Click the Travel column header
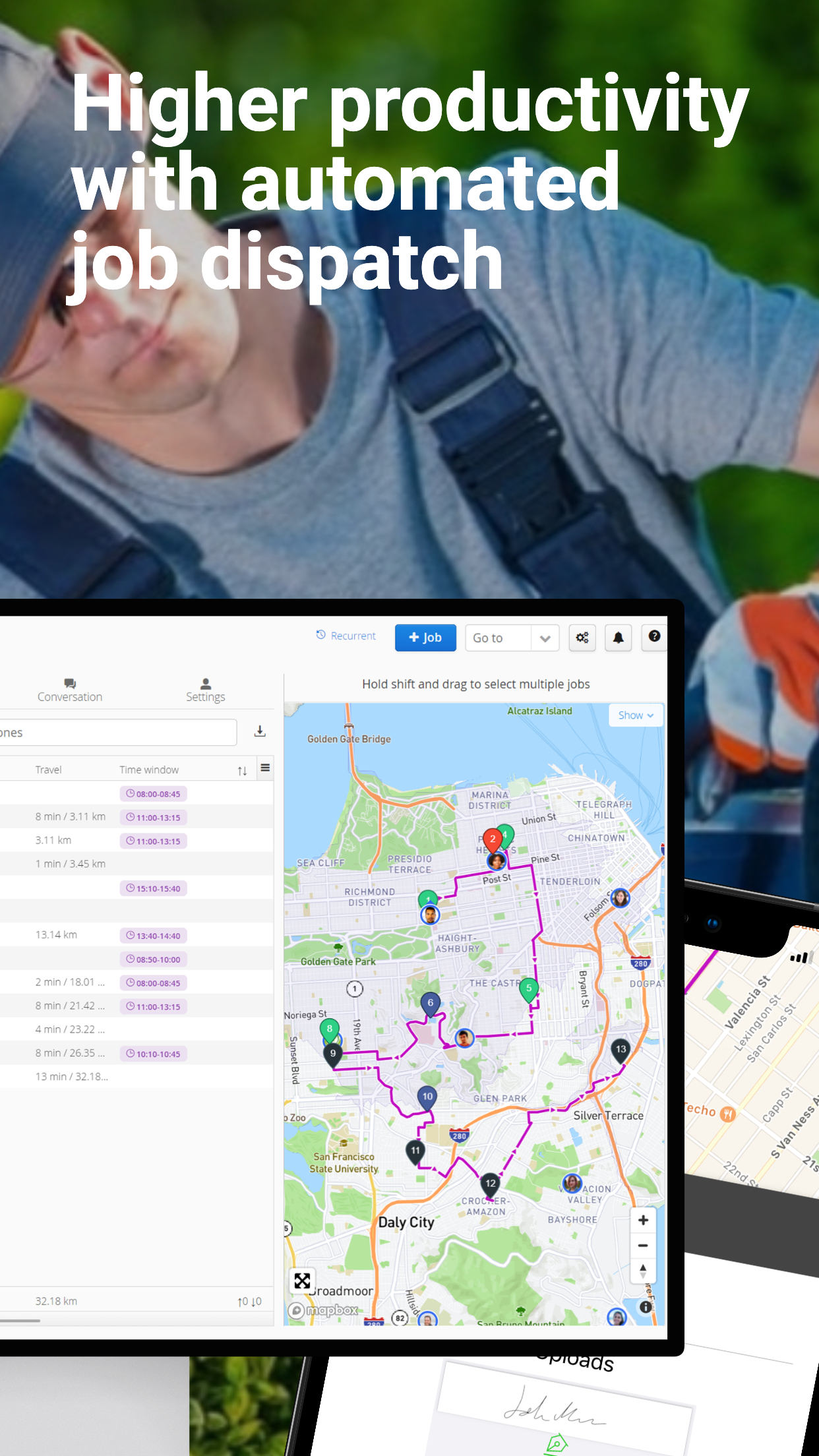819x1456 pixels. [49, 770]
